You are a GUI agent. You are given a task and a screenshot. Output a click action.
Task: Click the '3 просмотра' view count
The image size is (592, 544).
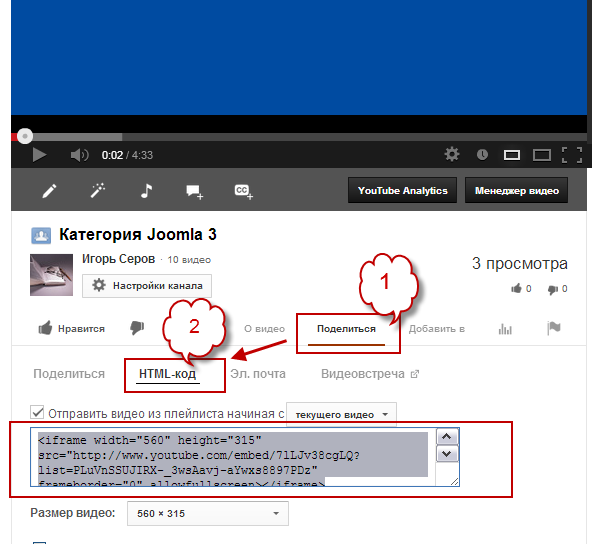click(520, 264)
